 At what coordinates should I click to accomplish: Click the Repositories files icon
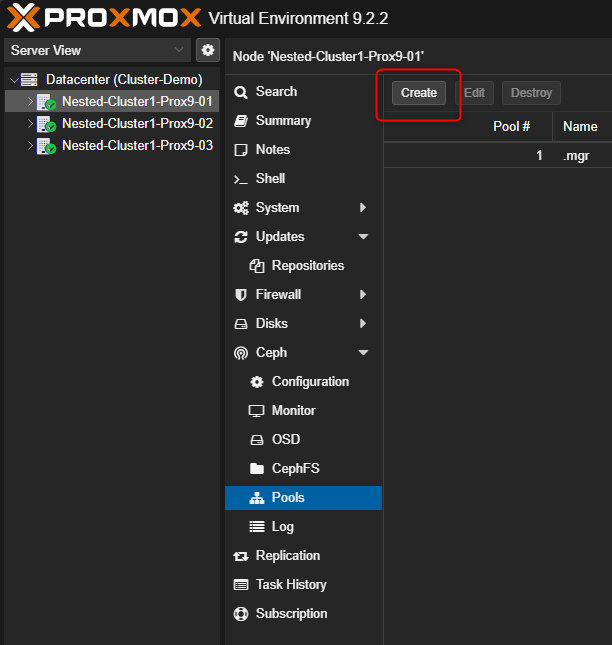point(257,266)
